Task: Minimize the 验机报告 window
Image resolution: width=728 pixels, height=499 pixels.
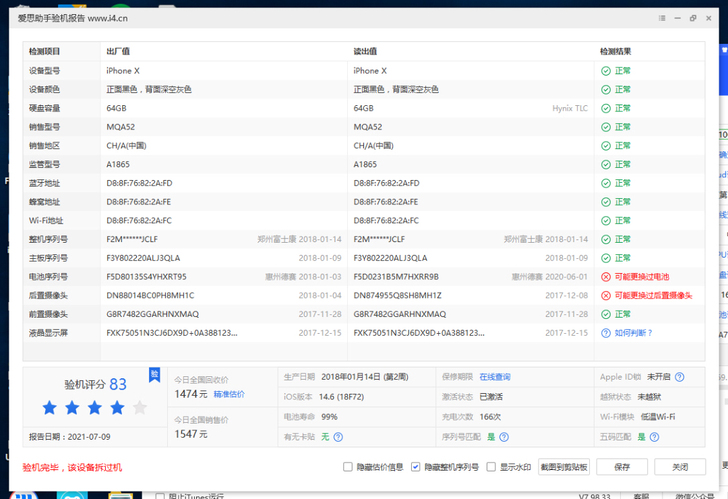Action: click(x=677, y=18)
